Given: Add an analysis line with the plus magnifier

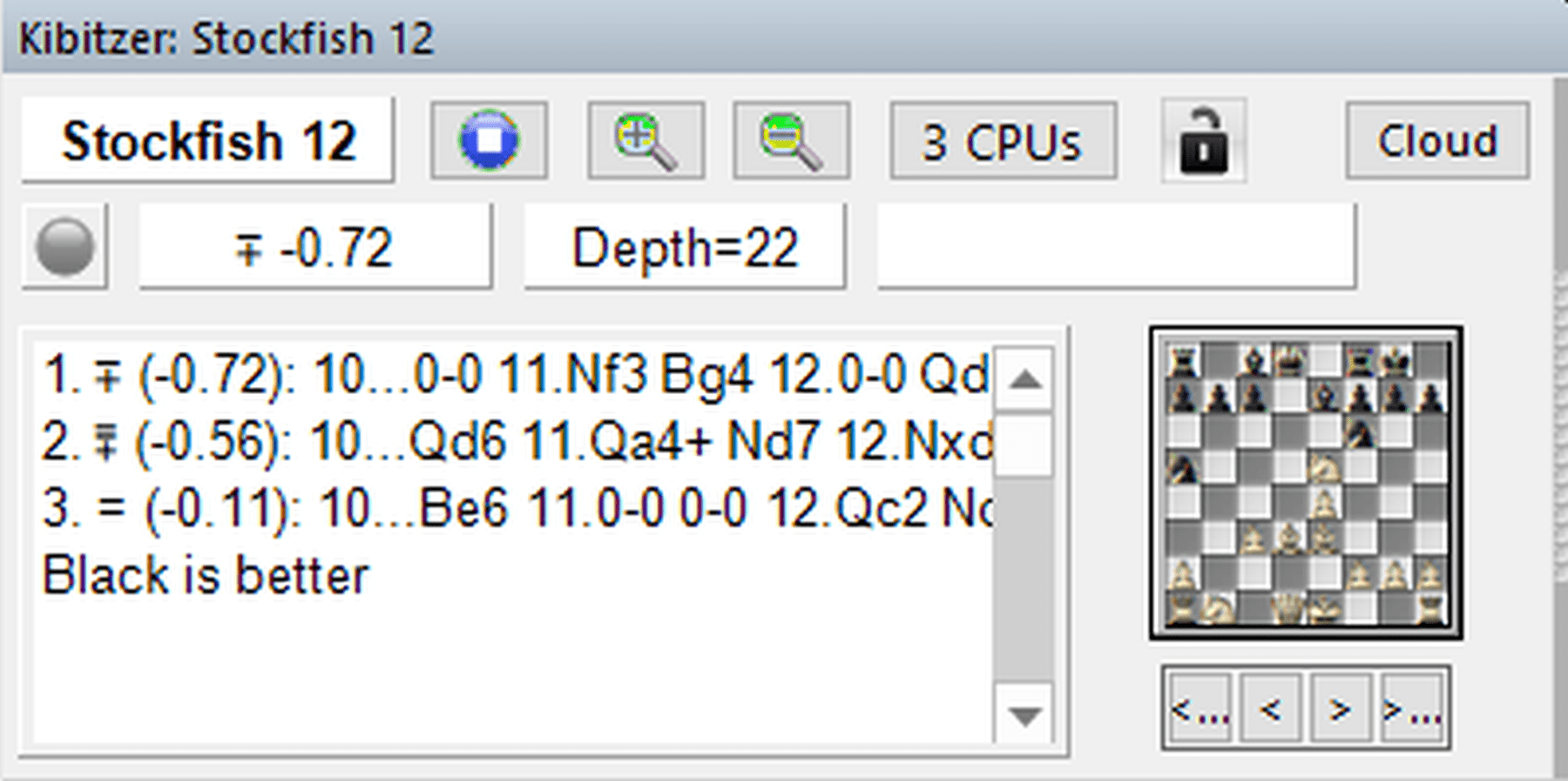Looking at the screenshot, I should 645,140.
